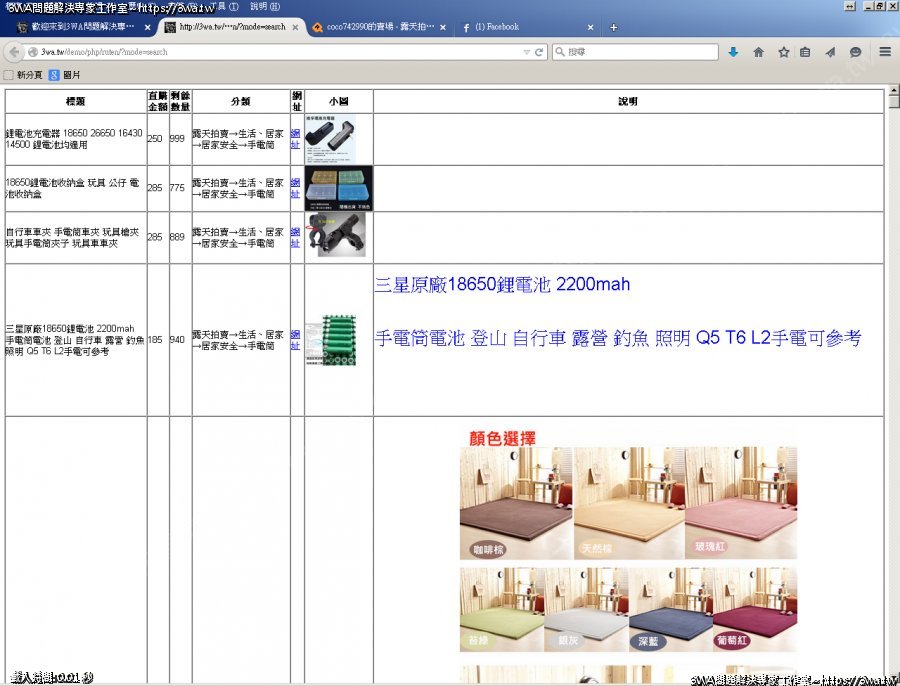
Task: Click 網址 link for the 鋰電池充電器 row
Action: coord(295,138)
